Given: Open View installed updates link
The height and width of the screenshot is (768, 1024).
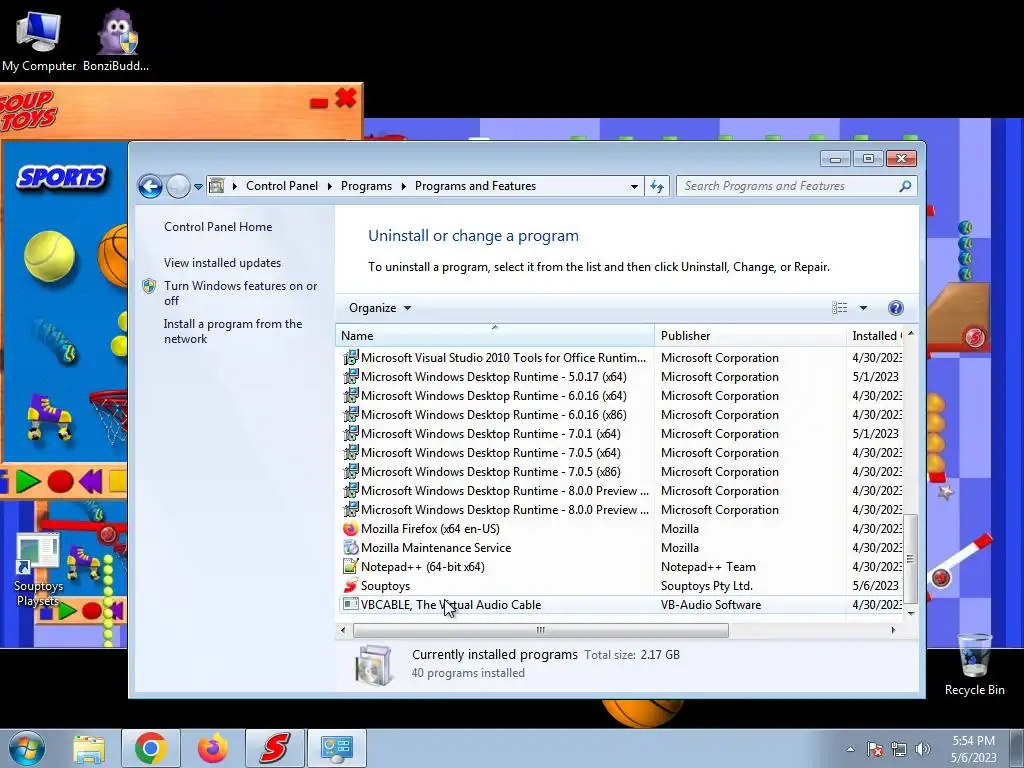Looking at the screenshot, I should click(223, 263).
